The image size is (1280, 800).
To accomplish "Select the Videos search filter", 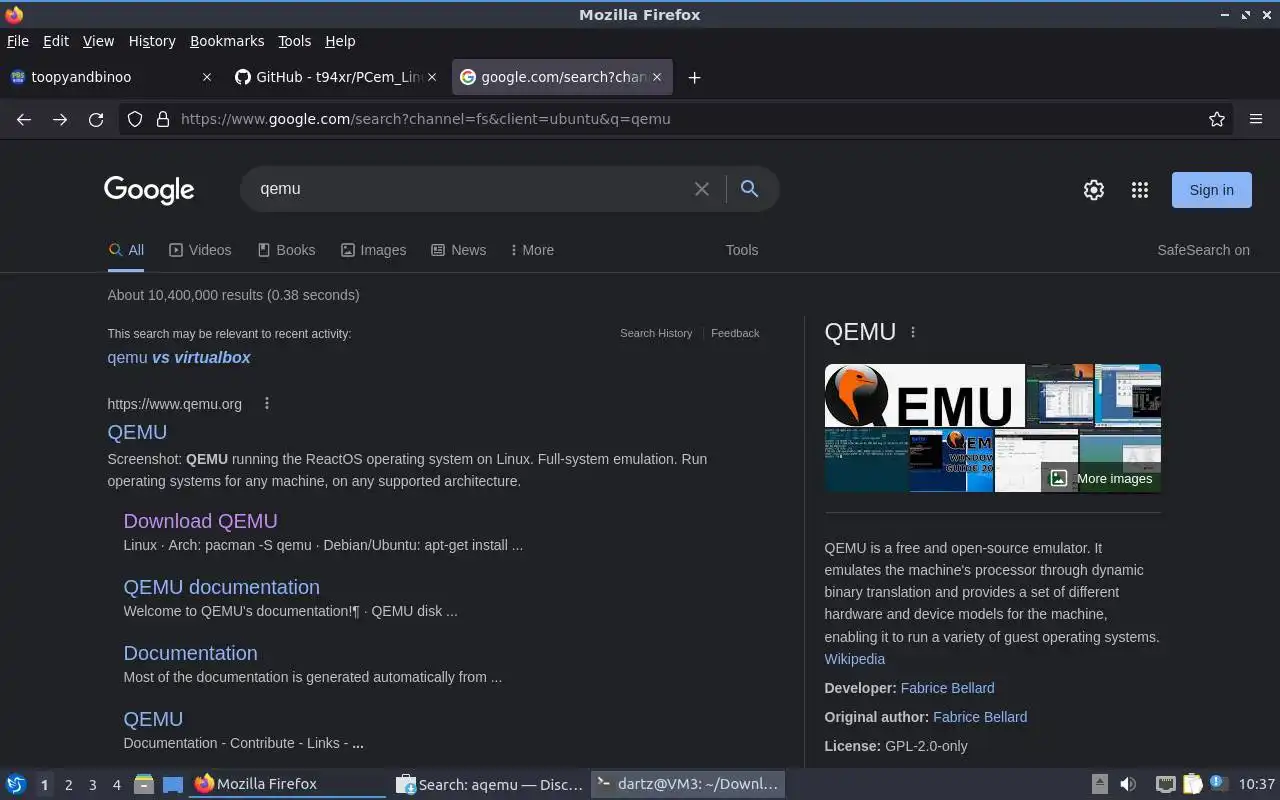I will (x=200, y=250).
